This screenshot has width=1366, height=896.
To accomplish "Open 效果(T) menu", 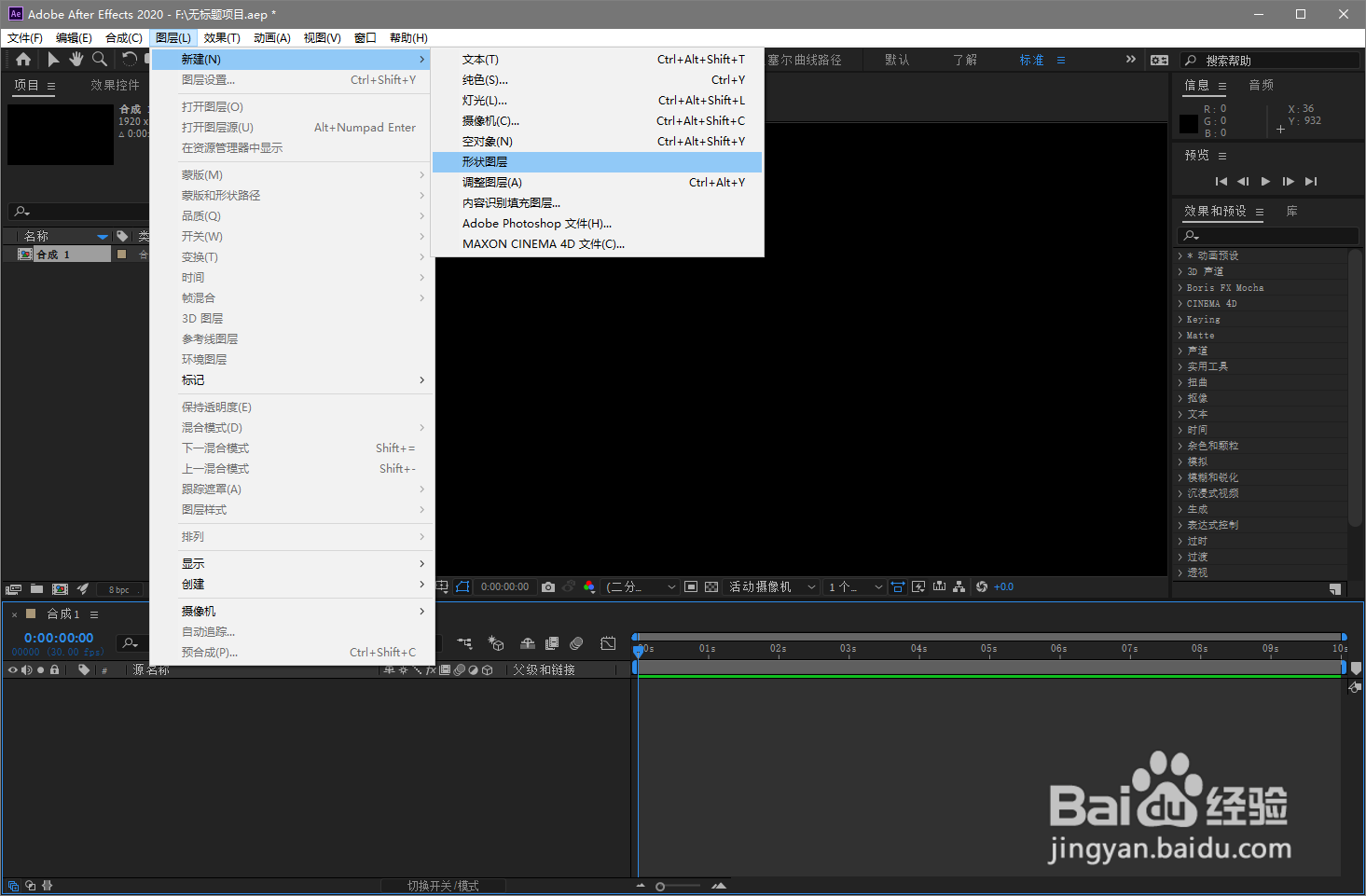I will pyautogui.click(x=222, y=38).
